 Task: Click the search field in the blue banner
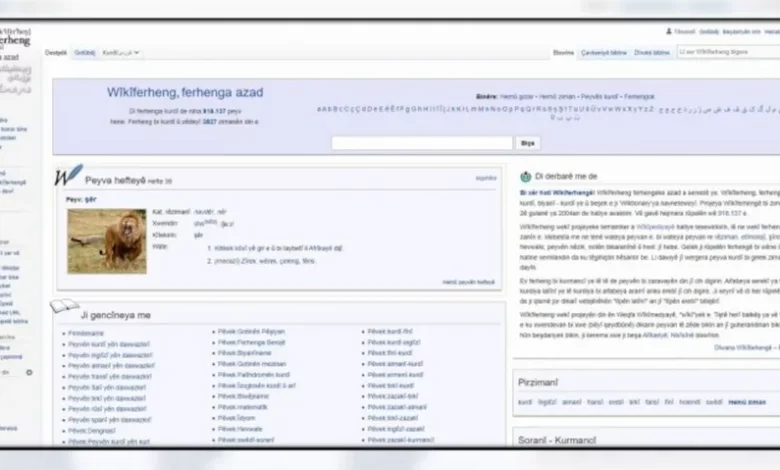(421, 143)
